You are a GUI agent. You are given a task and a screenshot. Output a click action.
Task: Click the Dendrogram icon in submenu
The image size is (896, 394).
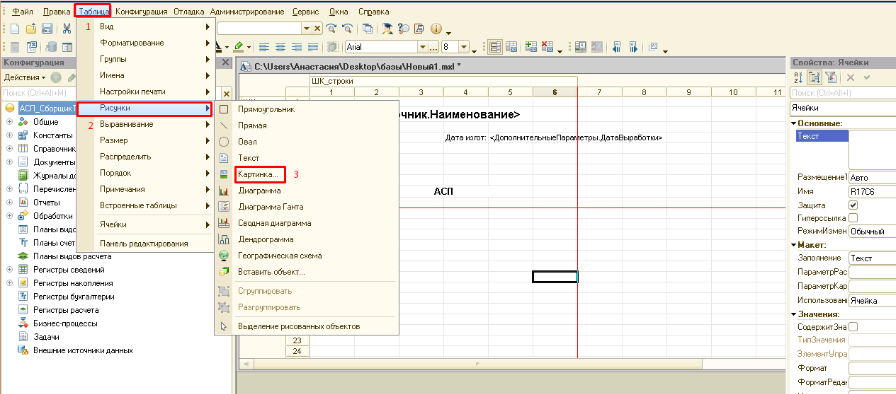click(224, 239)
